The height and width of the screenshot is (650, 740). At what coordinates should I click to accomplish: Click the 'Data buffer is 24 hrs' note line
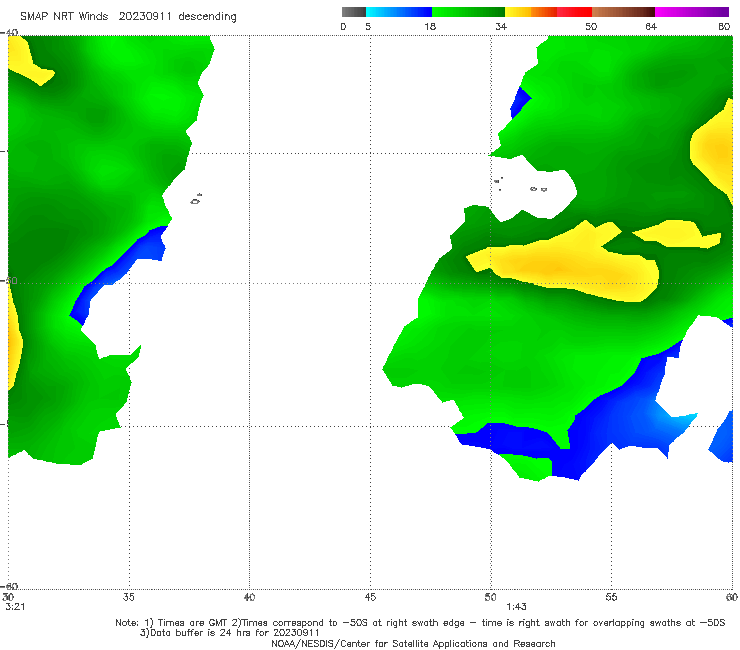(230, 633)
